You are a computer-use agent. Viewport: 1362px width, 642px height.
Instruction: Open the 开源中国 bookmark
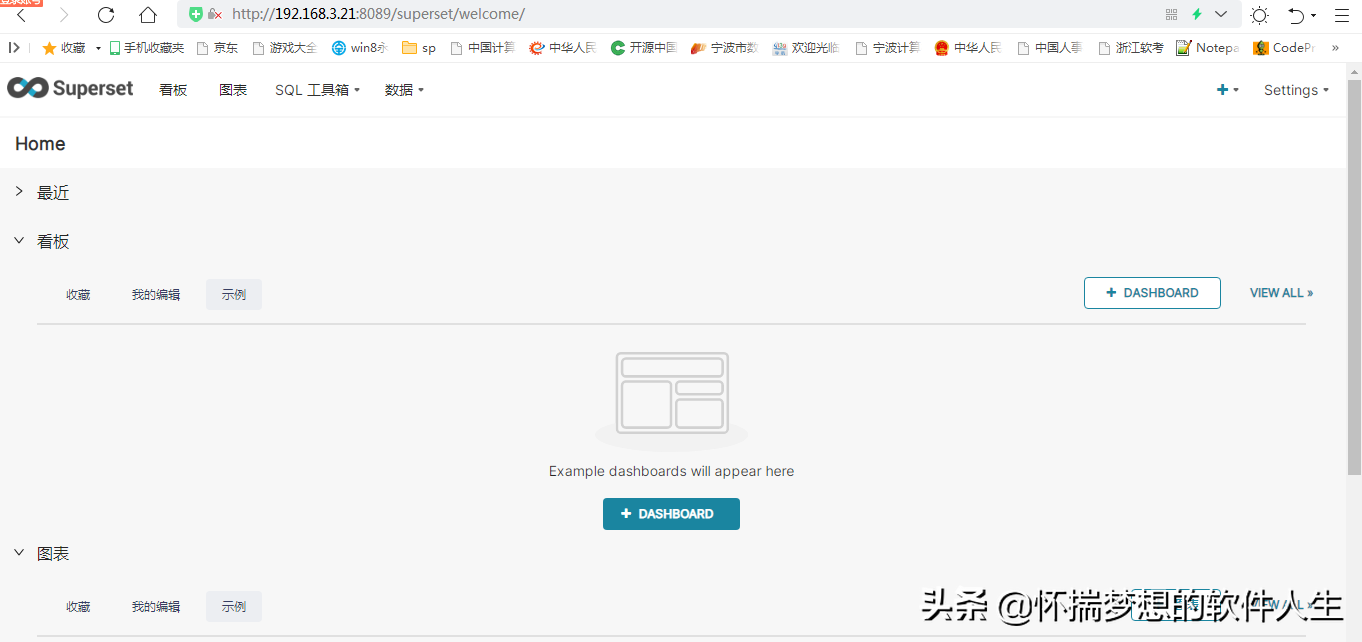click(644, 47)
